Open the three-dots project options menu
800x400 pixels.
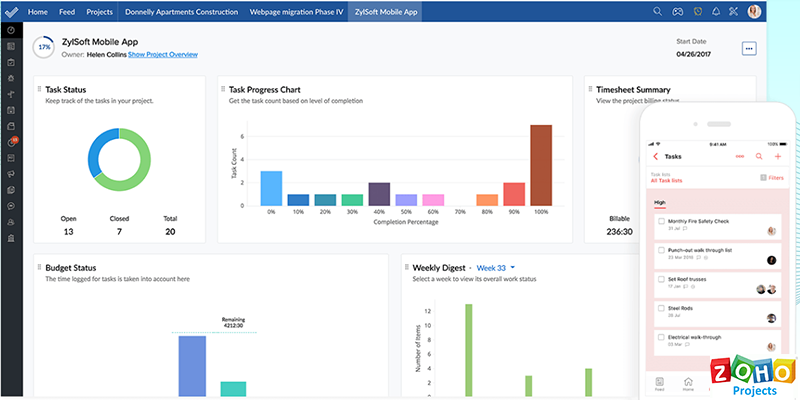coord(748,48)
